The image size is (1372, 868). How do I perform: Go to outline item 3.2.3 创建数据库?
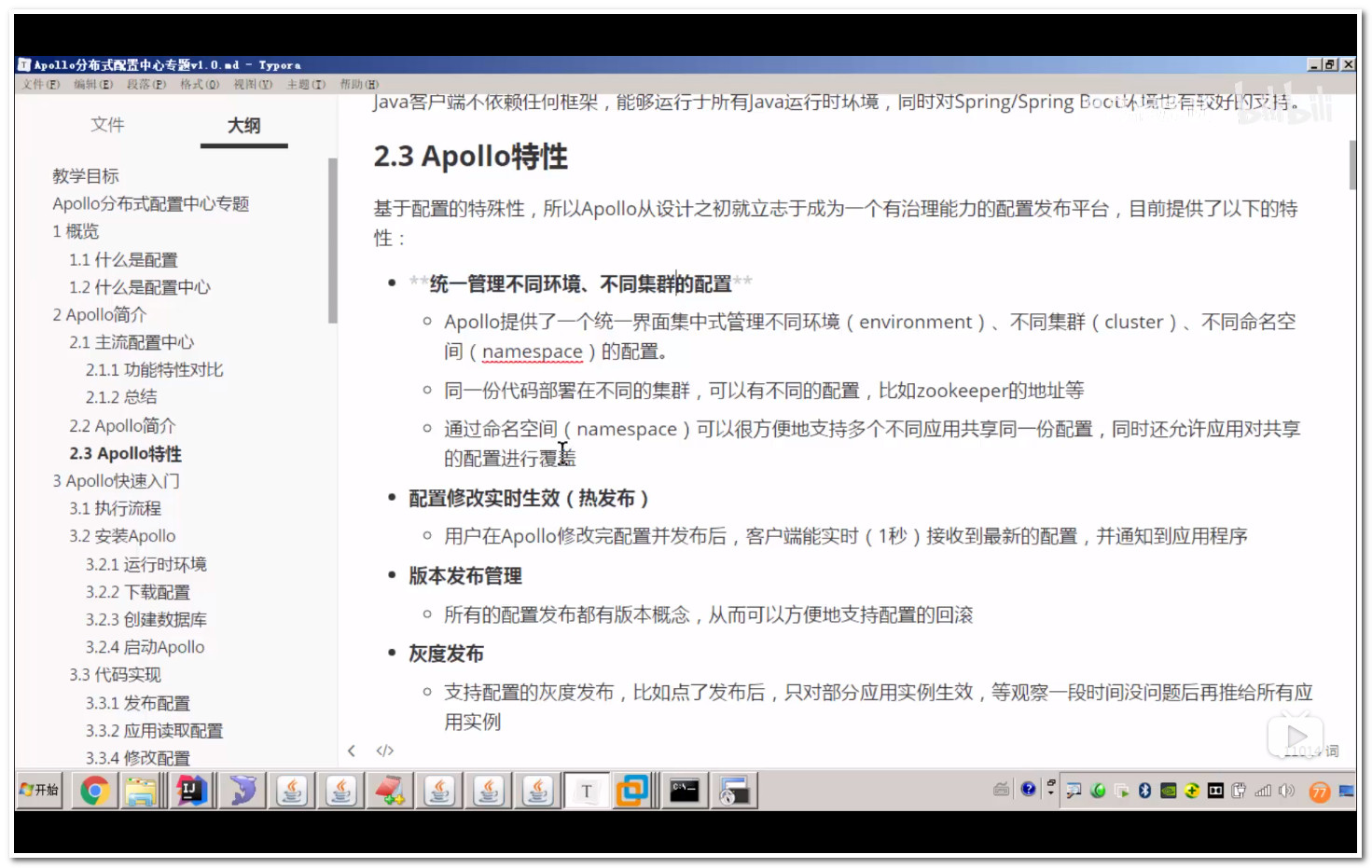pos(146,619)
